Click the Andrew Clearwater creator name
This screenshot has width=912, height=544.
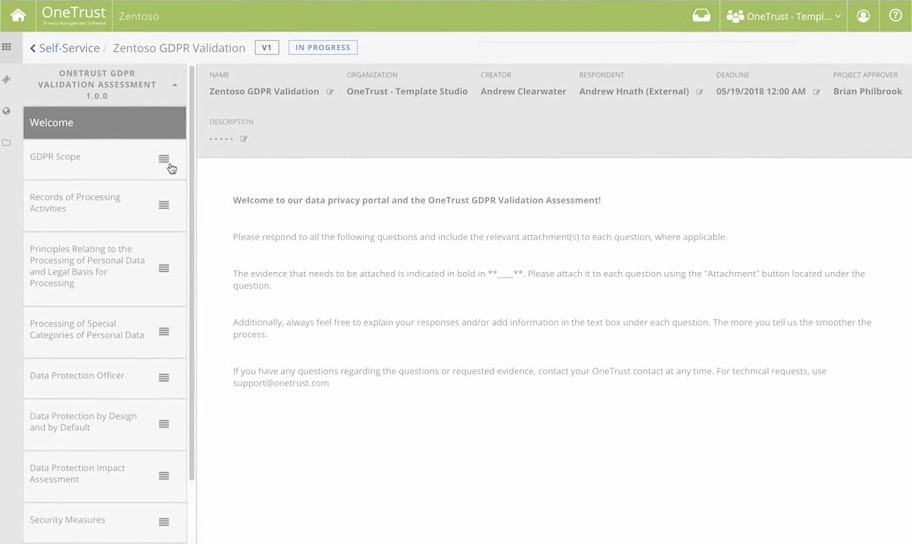click(523, 91)
